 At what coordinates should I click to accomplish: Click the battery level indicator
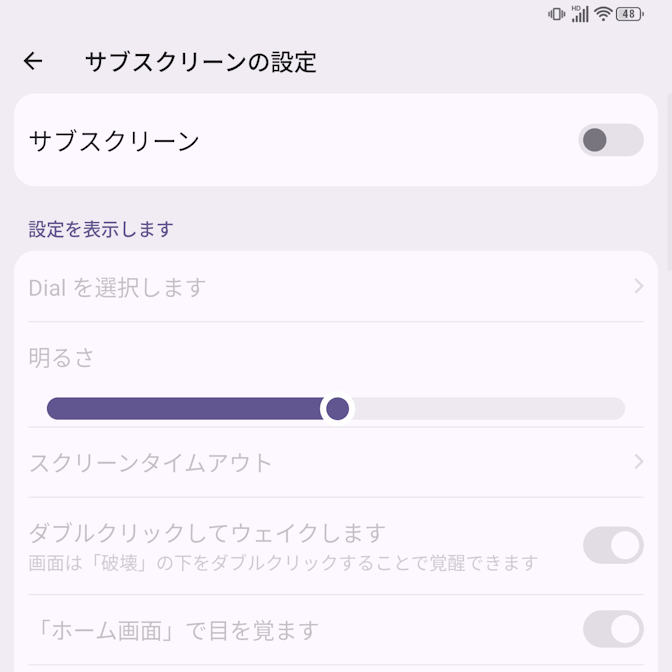[x=630, y=14]
